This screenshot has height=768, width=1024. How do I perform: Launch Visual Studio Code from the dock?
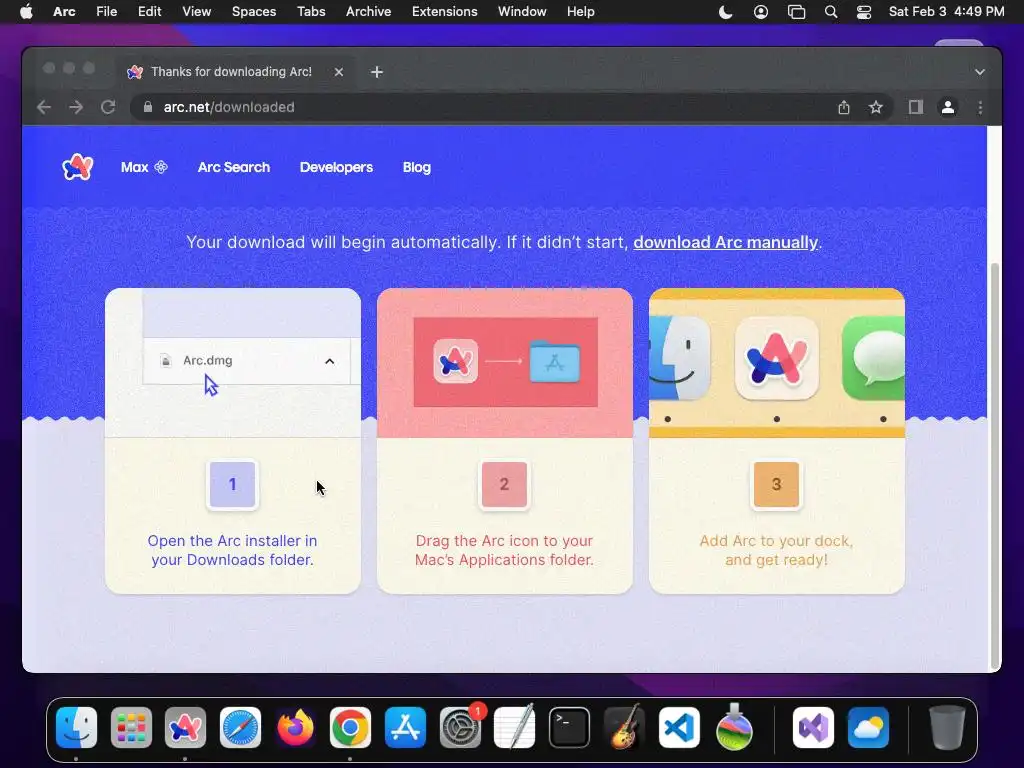[x=679, y=727]
